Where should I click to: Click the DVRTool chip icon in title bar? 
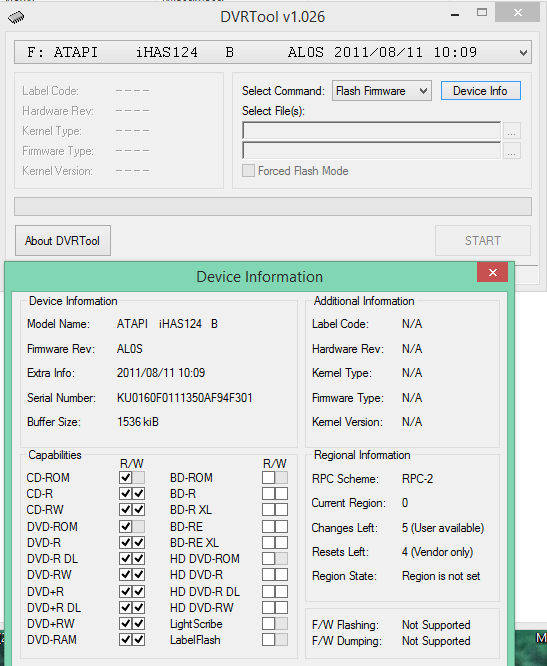pos(16,17)
